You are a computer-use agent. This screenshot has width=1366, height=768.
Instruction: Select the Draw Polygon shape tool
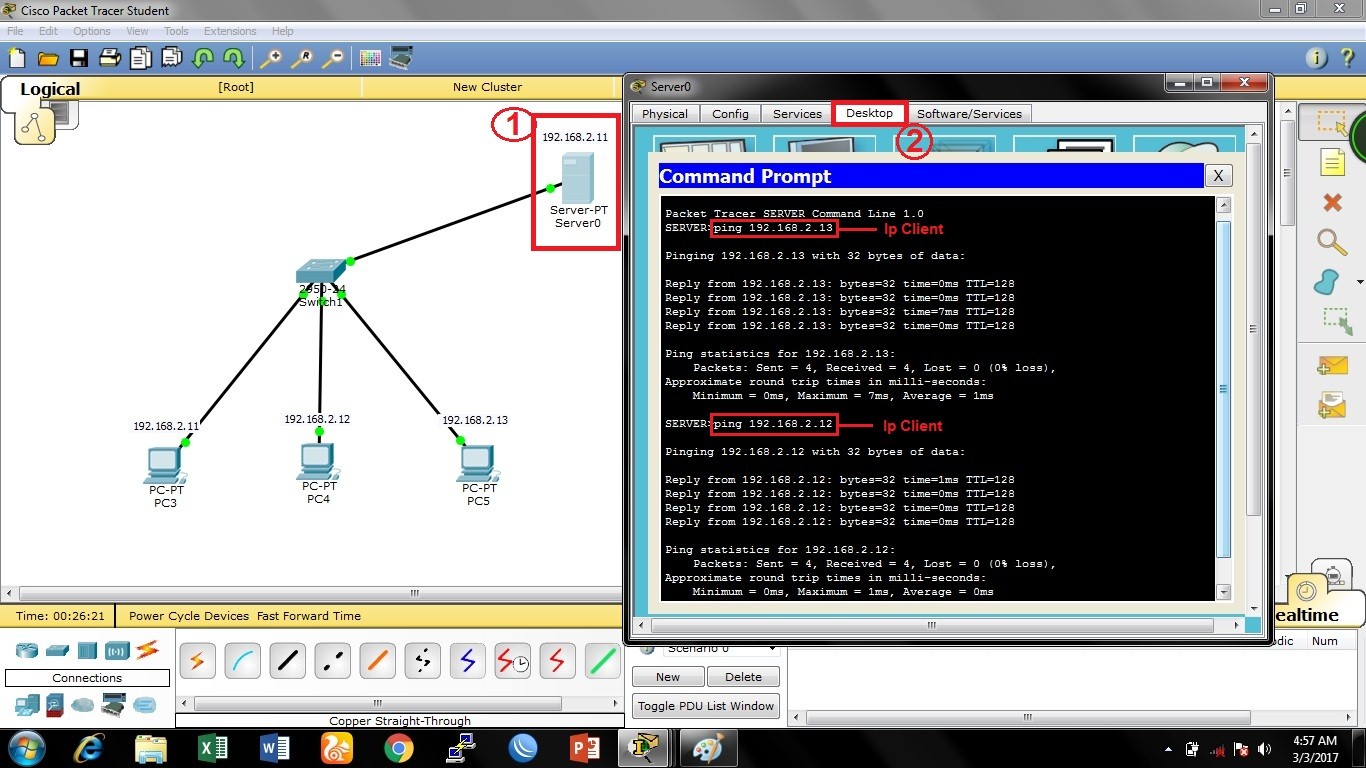[1327, 282]
